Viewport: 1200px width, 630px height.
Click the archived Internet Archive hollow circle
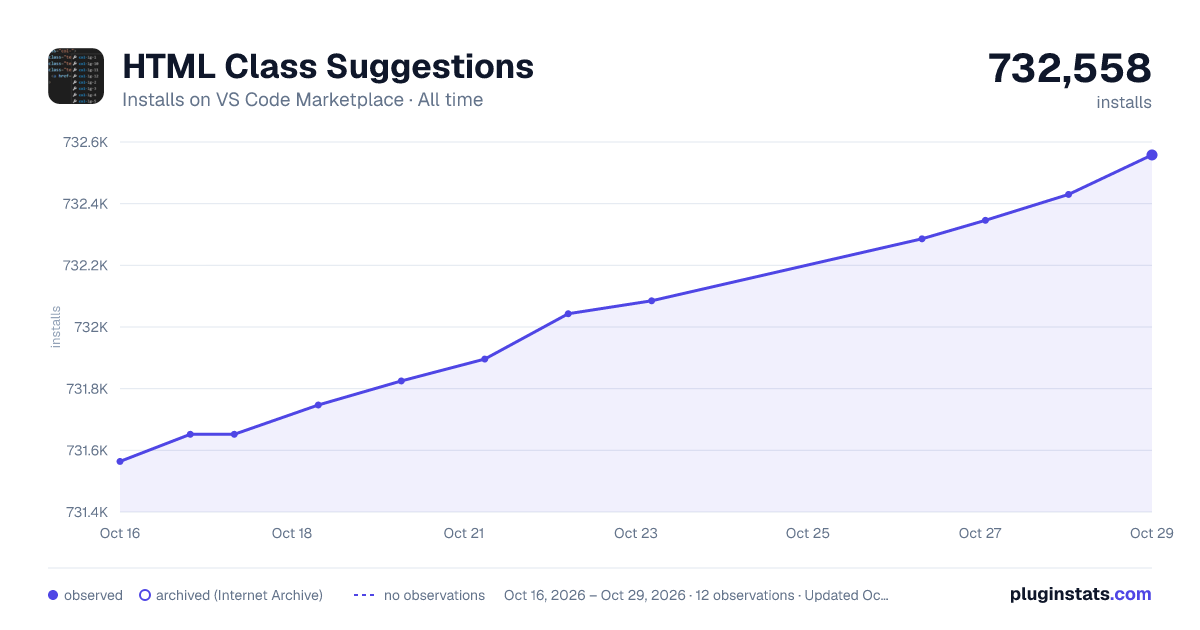point(144,595)
